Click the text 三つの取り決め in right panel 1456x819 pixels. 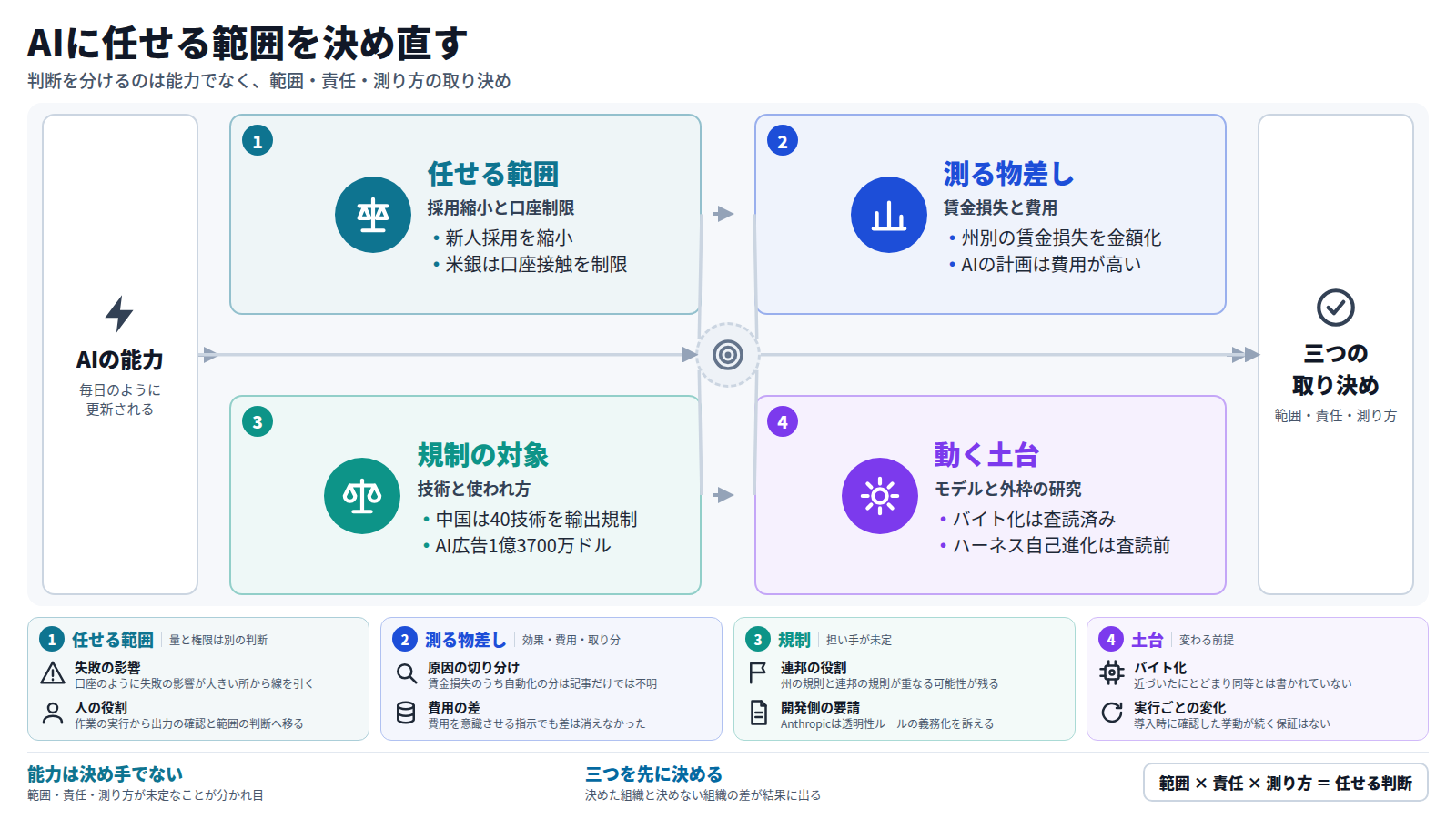pyautogui.click(x=1336, y=369)
